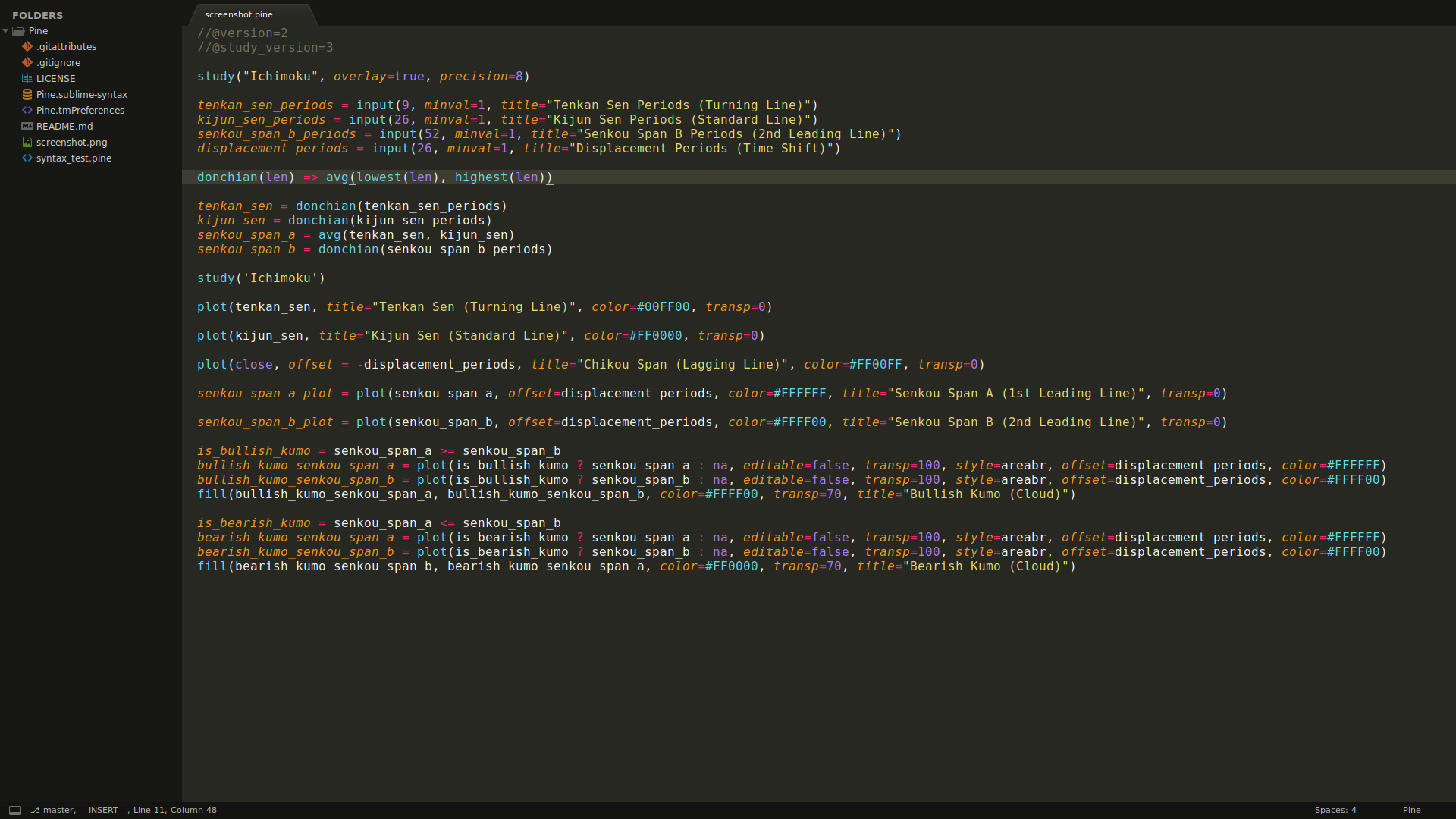Open the Pine syntax selector in status bar
1456x819 pixels.
point(1411,810)
